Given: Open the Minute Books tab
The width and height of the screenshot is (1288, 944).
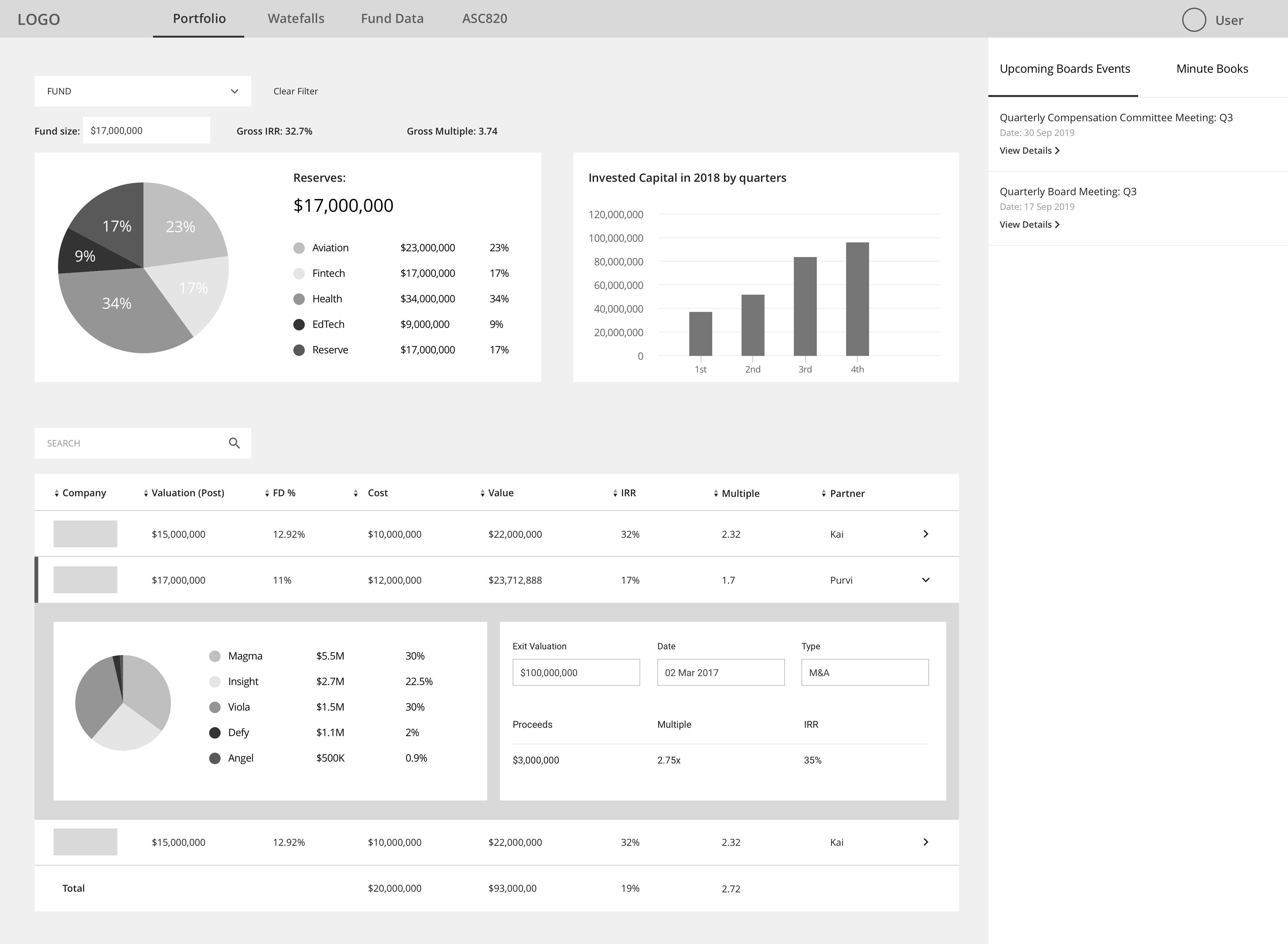Looking at the screenshot, I should point(1211,69).
